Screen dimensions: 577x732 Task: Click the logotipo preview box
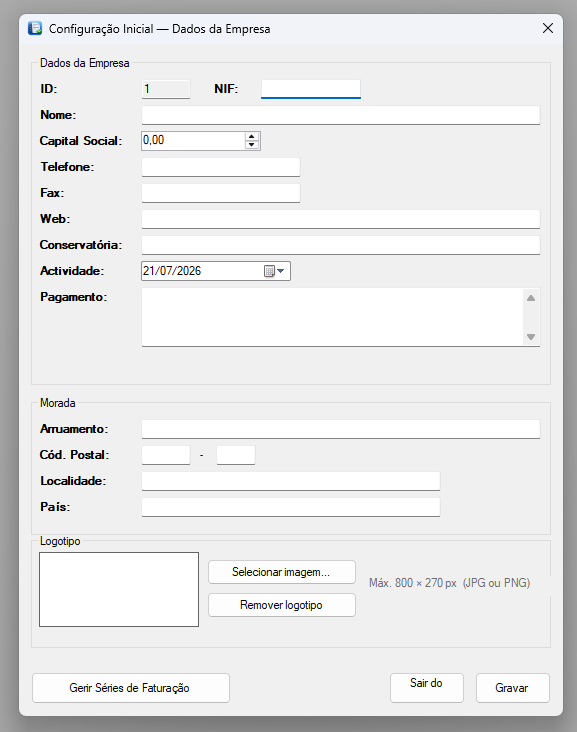click(119, 590)
